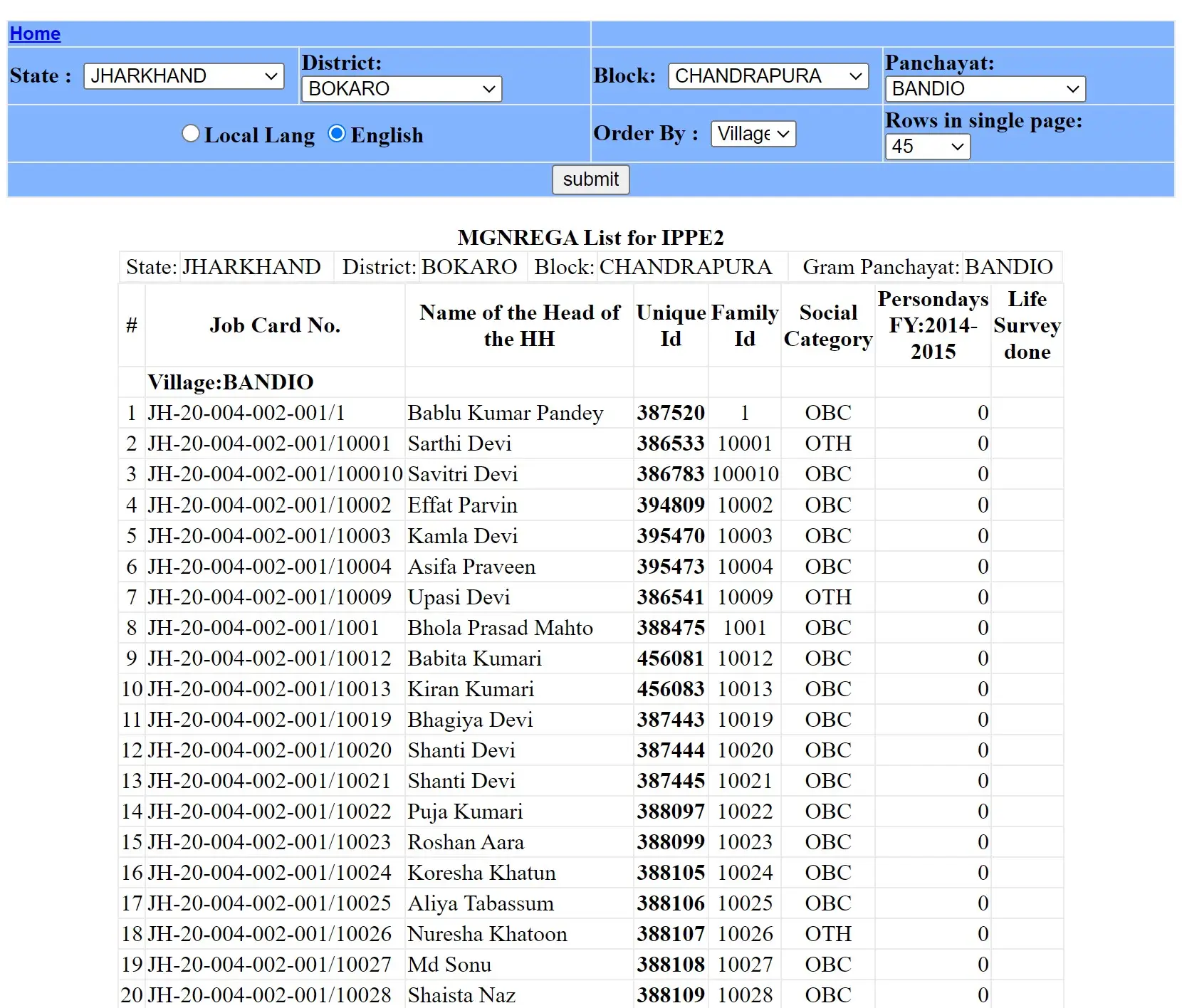Click the Social Category column header
1182x1008 pixels.
[x=828, y=325]
